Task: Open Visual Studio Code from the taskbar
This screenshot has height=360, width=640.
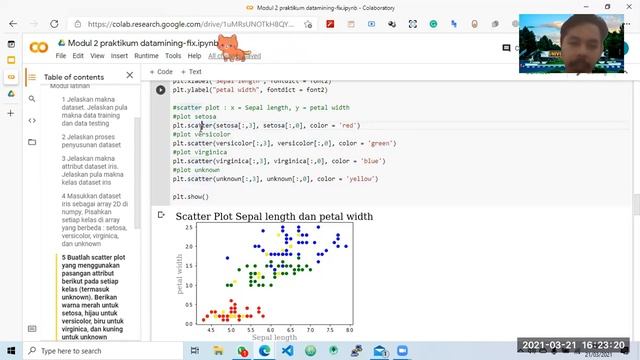Action: click(287, 351)
